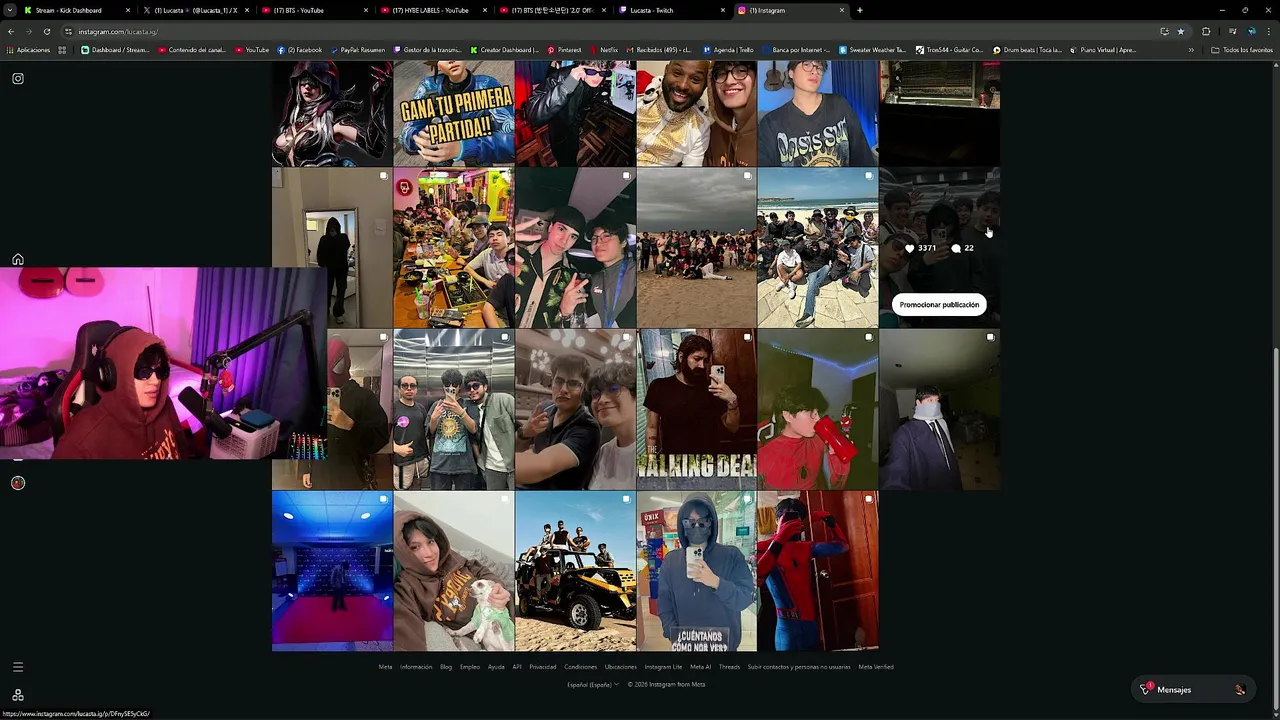The image size is (1280, 720).
Task: Open Chrome three-dot menu
Action: (1269, 31)
